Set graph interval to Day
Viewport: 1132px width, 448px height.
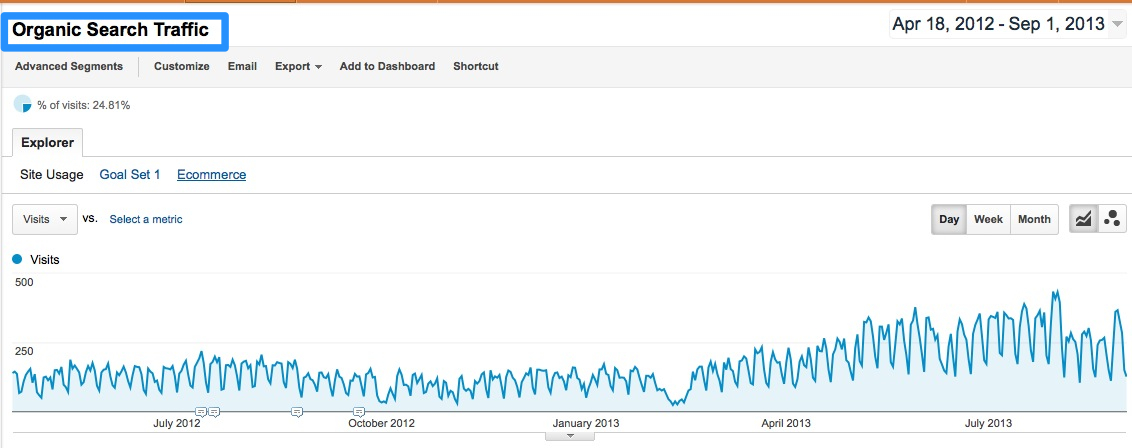(948, 219)
